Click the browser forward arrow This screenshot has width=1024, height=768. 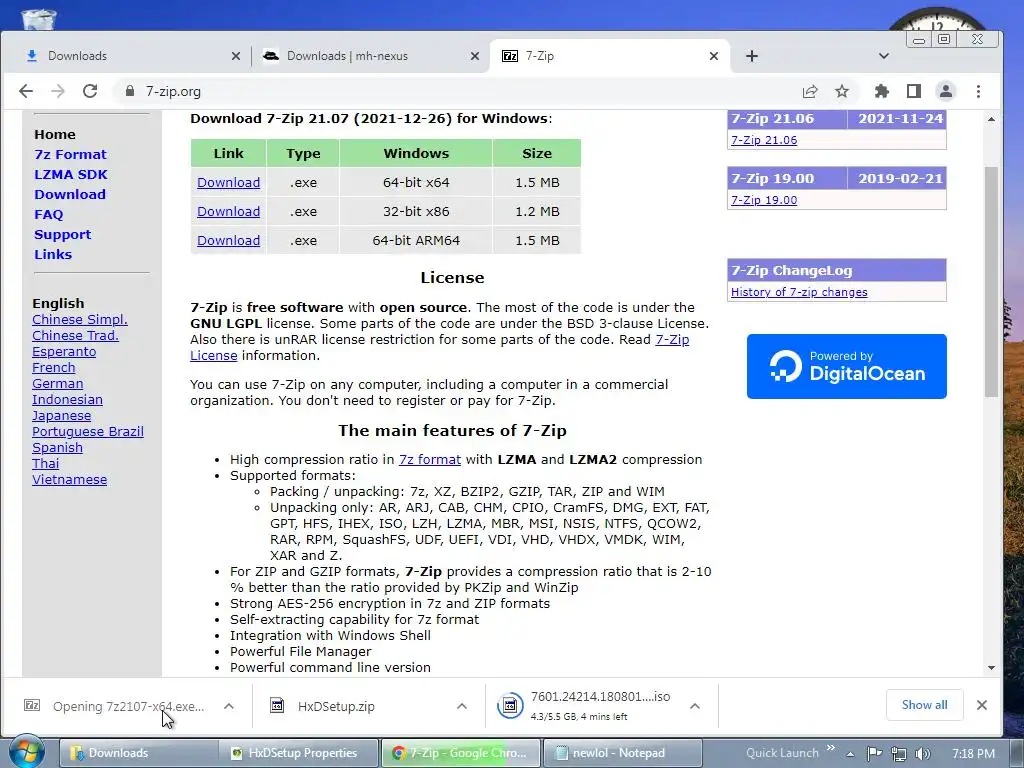tap(58, 91)
